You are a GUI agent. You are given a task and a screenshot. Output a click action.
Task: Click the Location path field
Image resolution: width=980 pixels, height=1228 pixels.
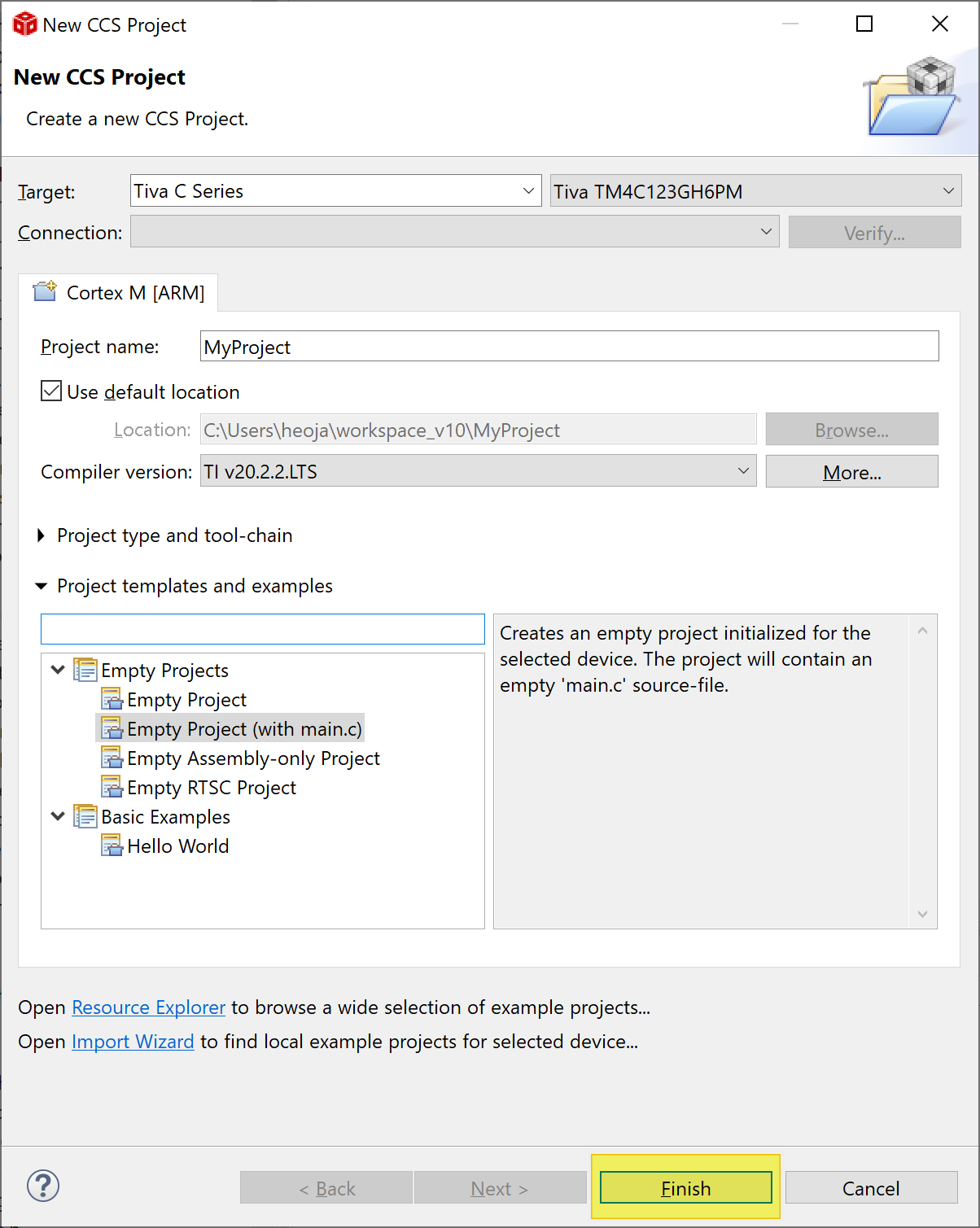(479, 430)
